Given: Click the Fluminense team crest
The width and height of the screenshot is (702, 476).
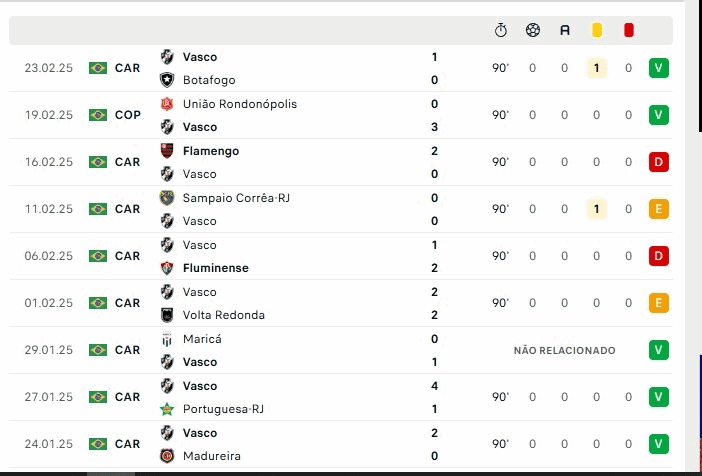Looking at the screenshot, I should [167, 268].
